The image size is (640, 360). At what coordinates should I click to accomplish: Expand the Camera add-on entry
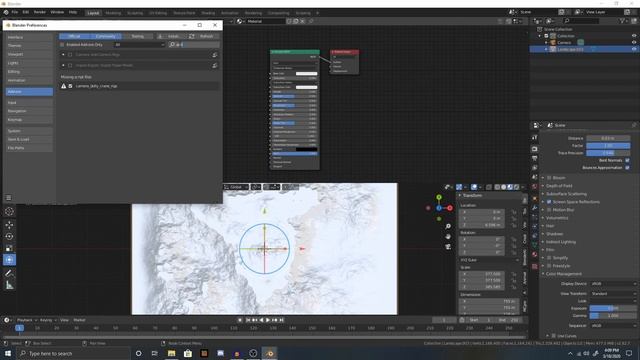63,55
